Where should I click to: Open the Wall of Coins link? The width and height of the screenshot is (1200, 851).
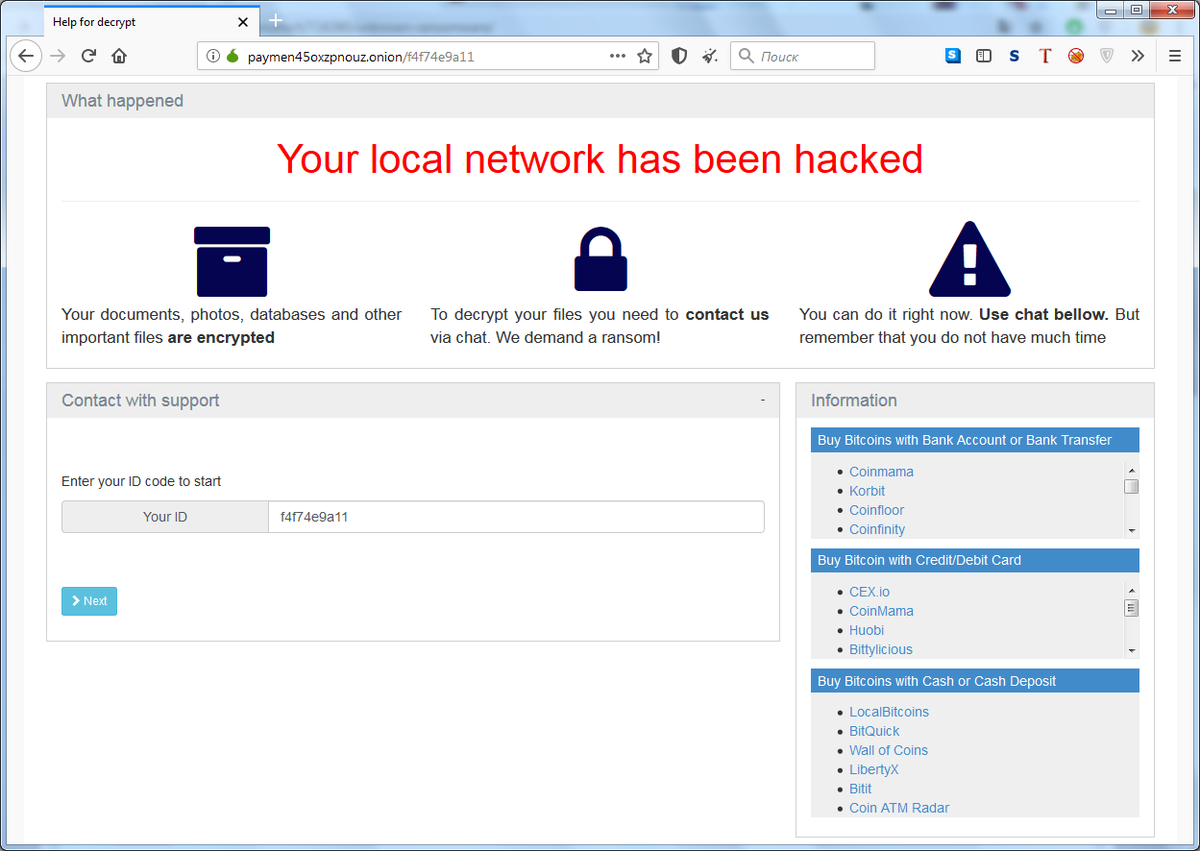click(x=888, y=750)
